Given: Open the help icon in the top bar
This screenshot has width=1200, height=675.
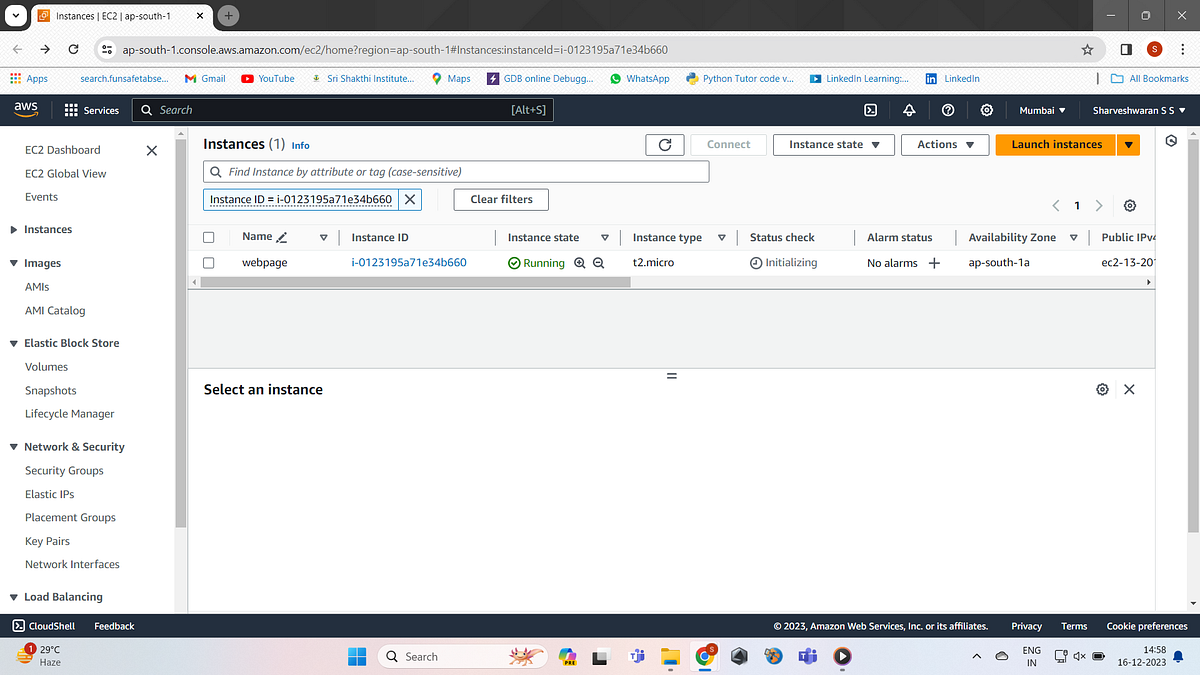Looking at the screenshot, I should coord(948,110).
